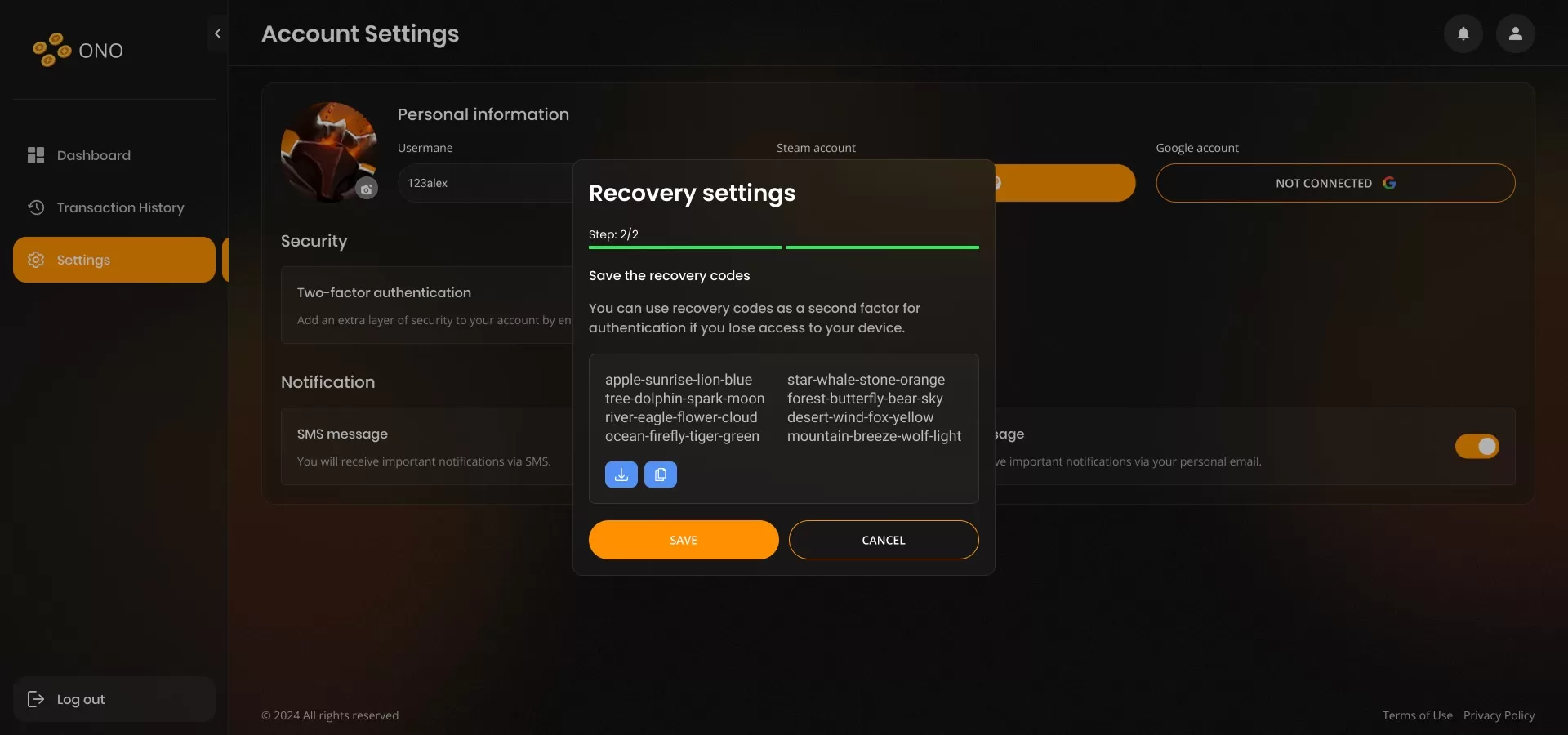The width and height of the screenshot is (1568, 735).
Task: Download the recovery codes
Action: click(621, 474)
